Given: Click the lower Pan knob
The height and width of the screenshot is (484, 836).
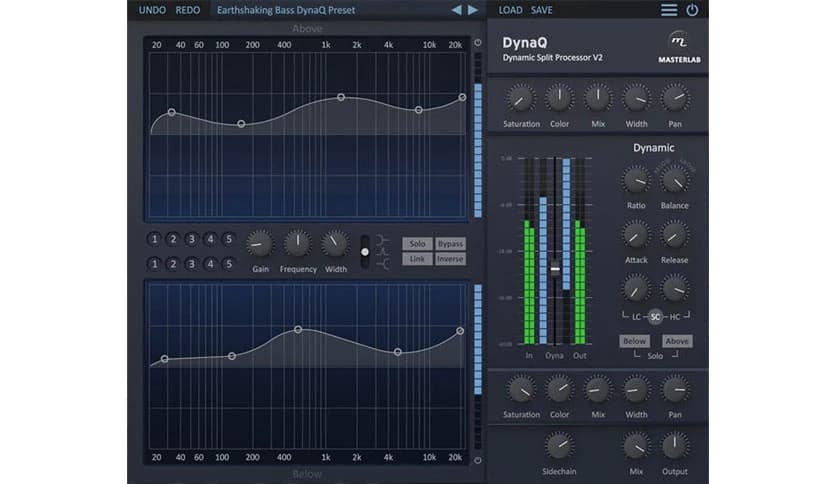Looking at the screenshot, I should pyautogui.click(x=675, y=389).
